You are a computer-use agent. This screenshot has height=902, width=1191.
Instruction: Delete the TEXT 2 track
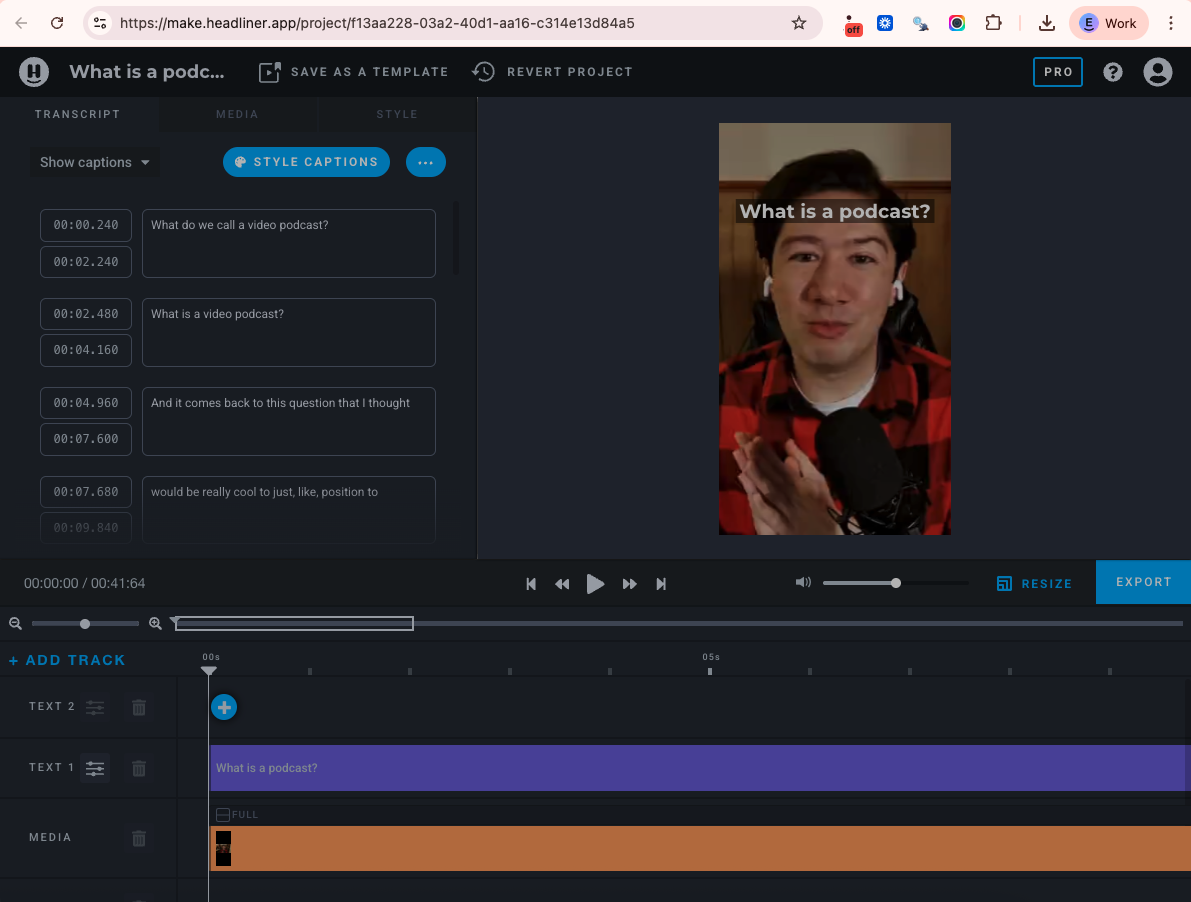[139, 707]
